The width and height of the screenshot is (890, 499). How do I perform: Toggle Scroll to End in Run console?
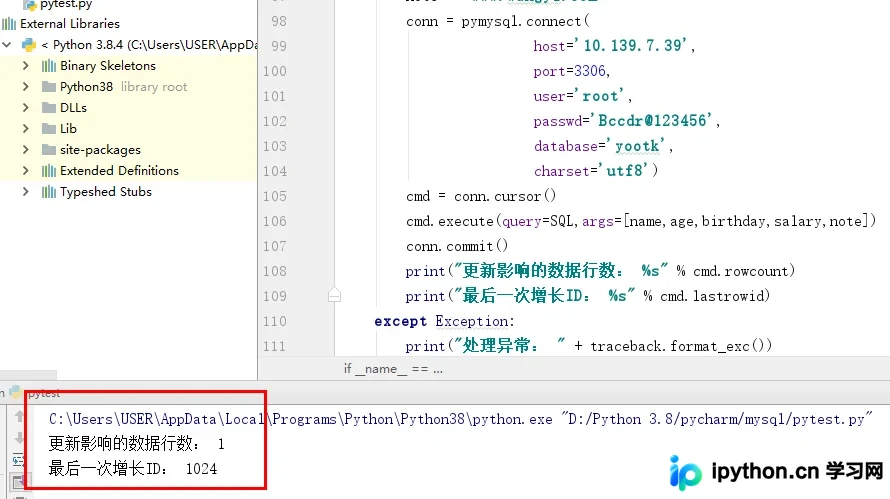pyautogui.click(x=18, y=482)
